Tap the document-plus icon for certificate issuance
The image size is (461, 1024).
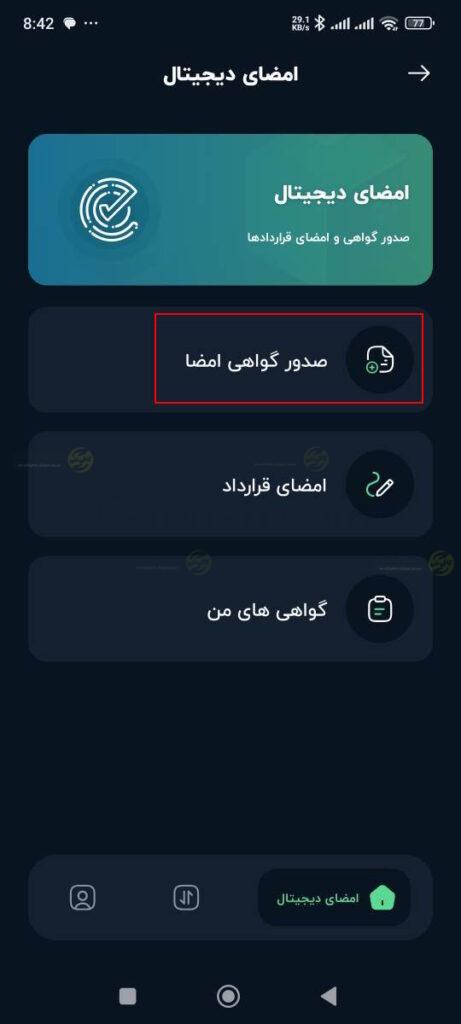click(x=379, y=359)
